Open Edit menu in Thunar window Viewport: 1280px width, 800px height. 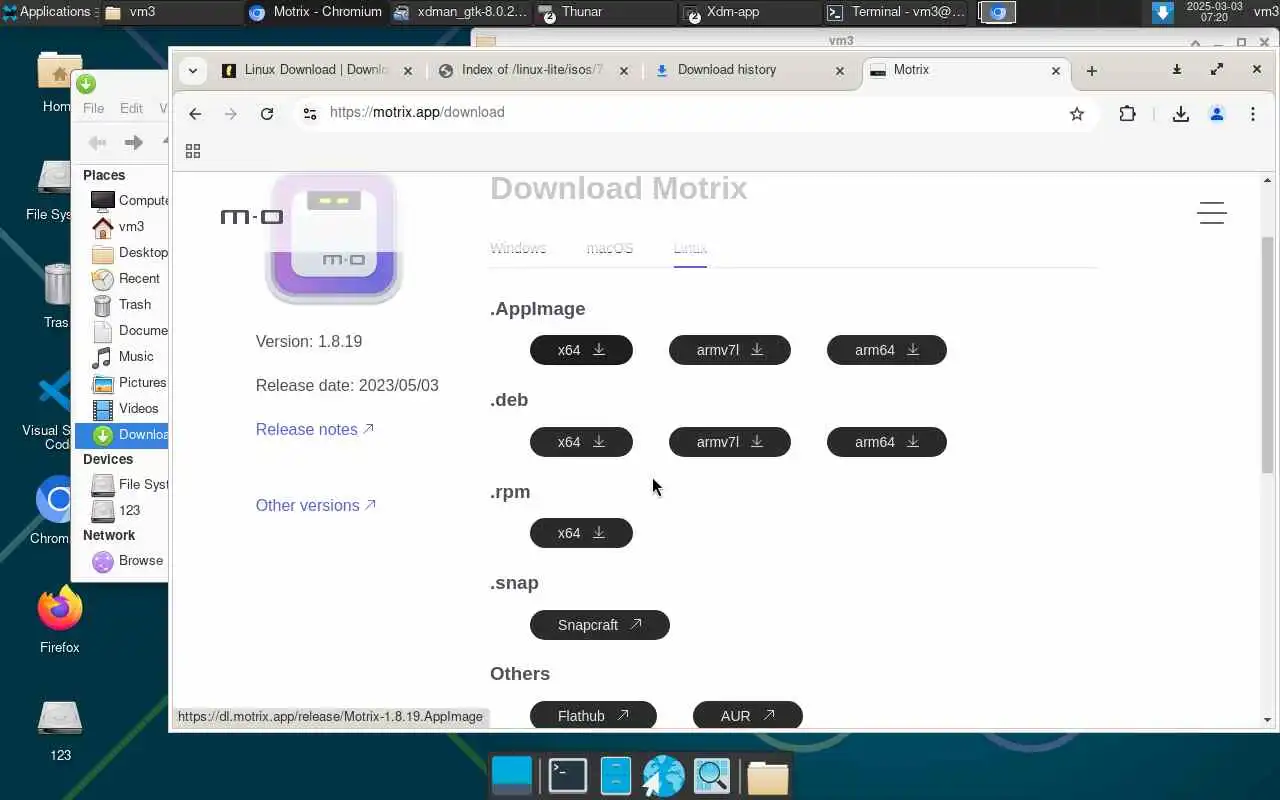tap(131, 108)
